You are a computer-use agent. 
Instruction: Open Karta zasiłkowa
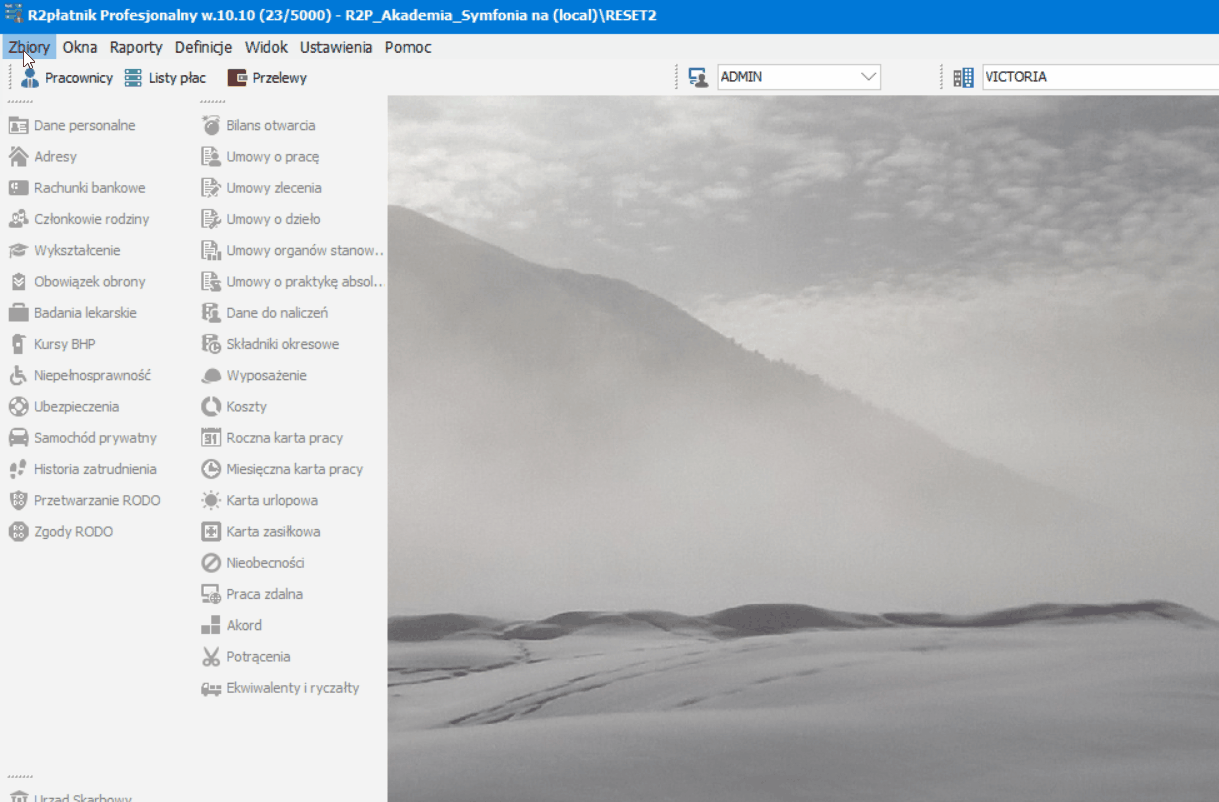coord(261,532)
